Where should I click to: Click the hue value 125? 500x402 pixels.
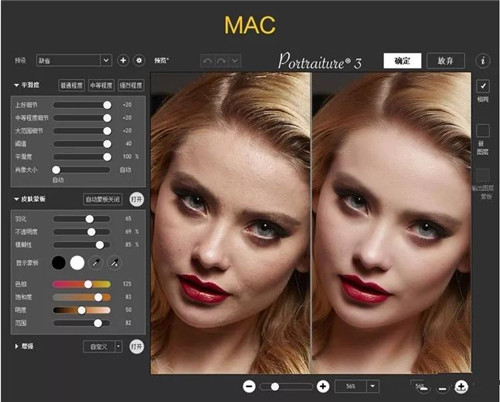tap(127, 284)
